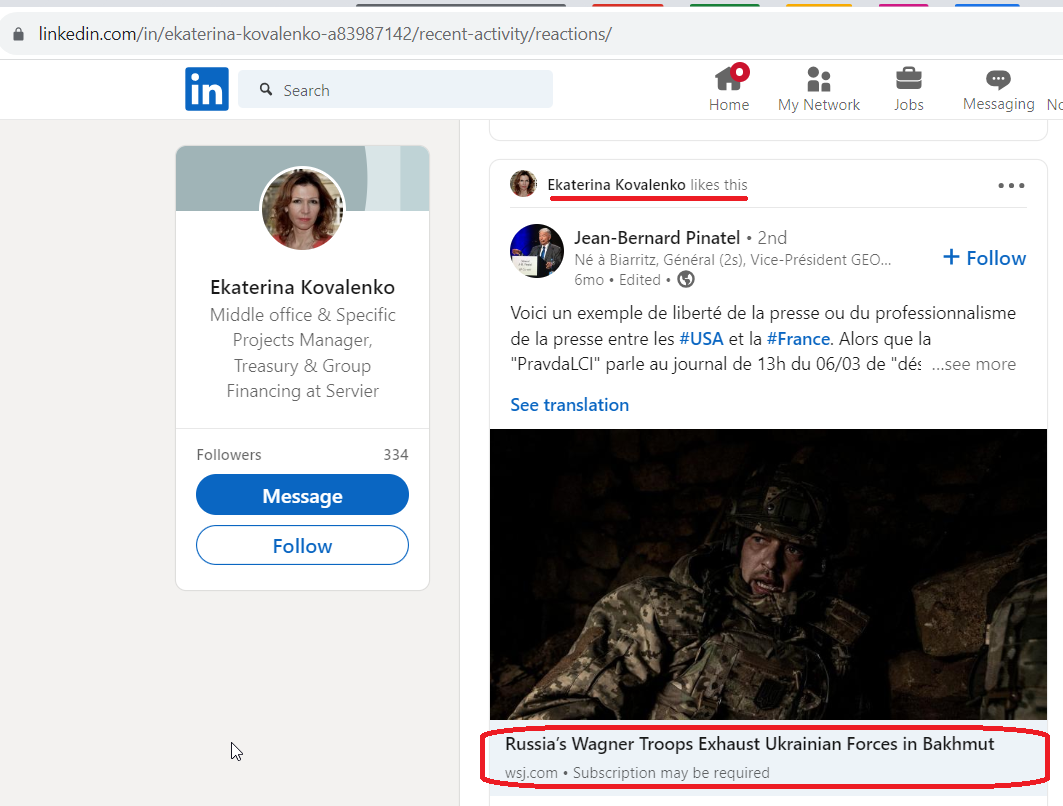Click the search magnifier icon

(266, 89)
